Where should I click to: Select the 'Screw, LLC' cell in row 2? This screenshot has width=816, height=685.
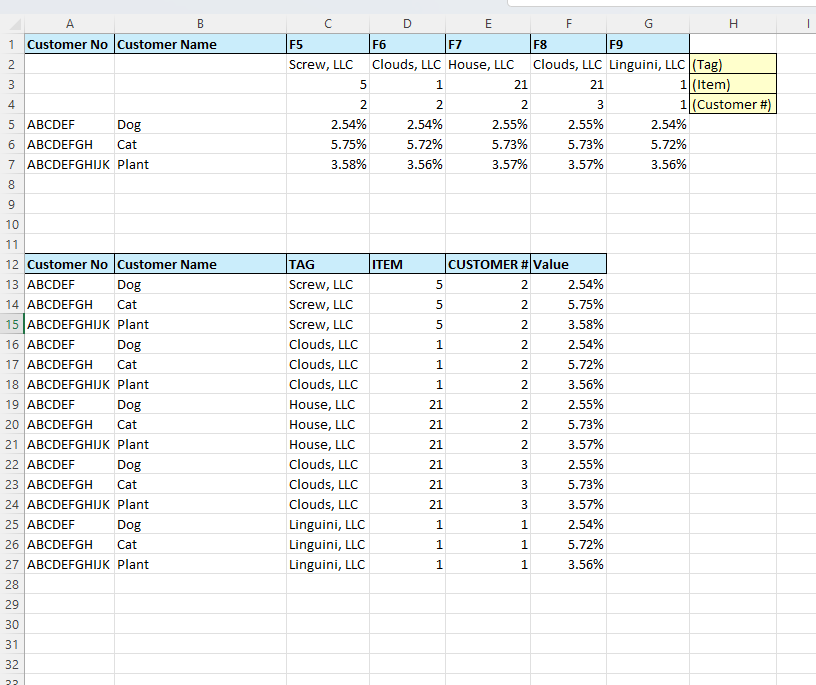(x=328, y=65)
